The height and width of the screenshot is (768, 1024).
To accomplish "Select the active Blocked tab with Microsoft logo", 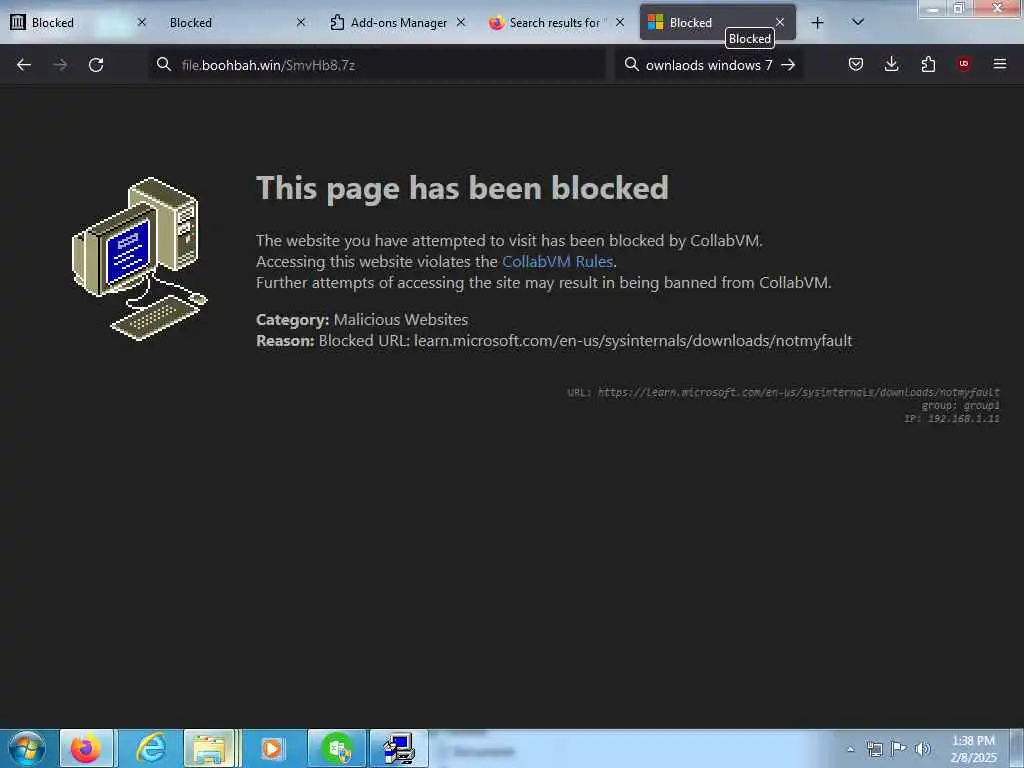I will tap(718, 23).
